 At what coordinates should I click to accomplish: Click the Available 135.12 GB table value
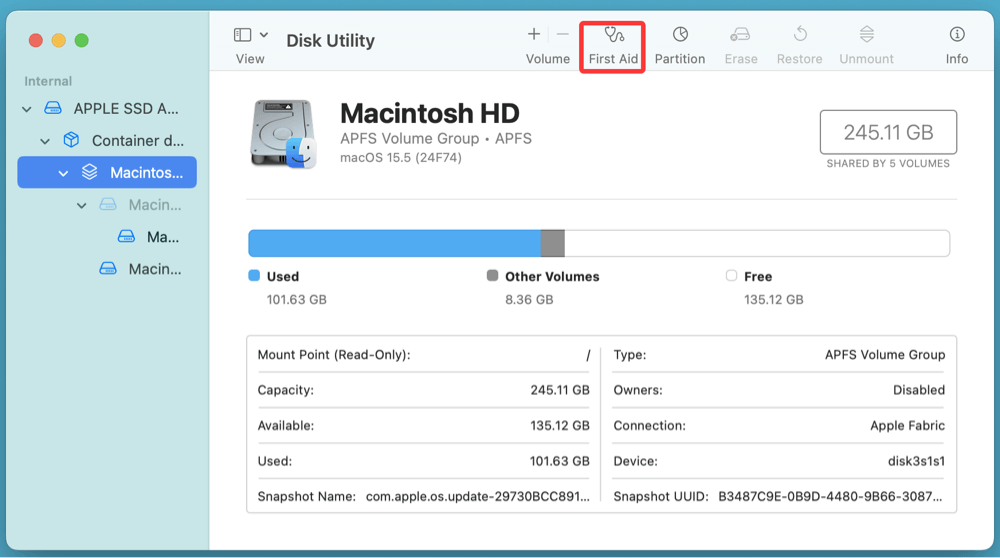[559, 426]
